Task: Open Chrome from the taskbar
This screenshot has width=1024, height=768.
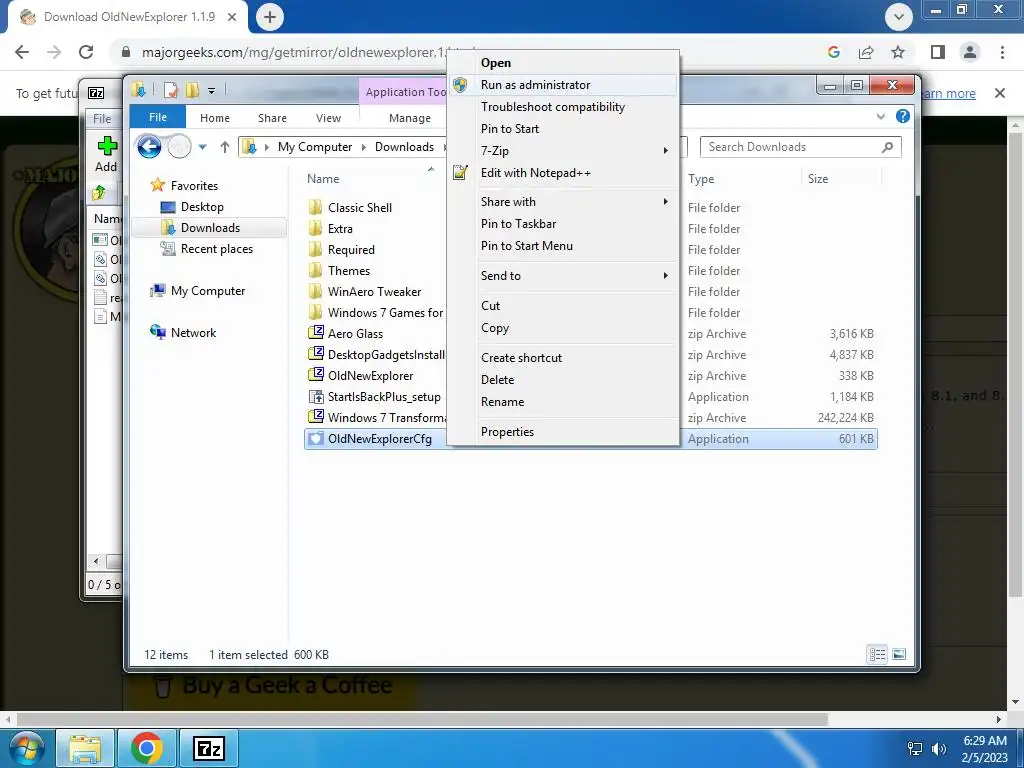Action: pos(146,748)
